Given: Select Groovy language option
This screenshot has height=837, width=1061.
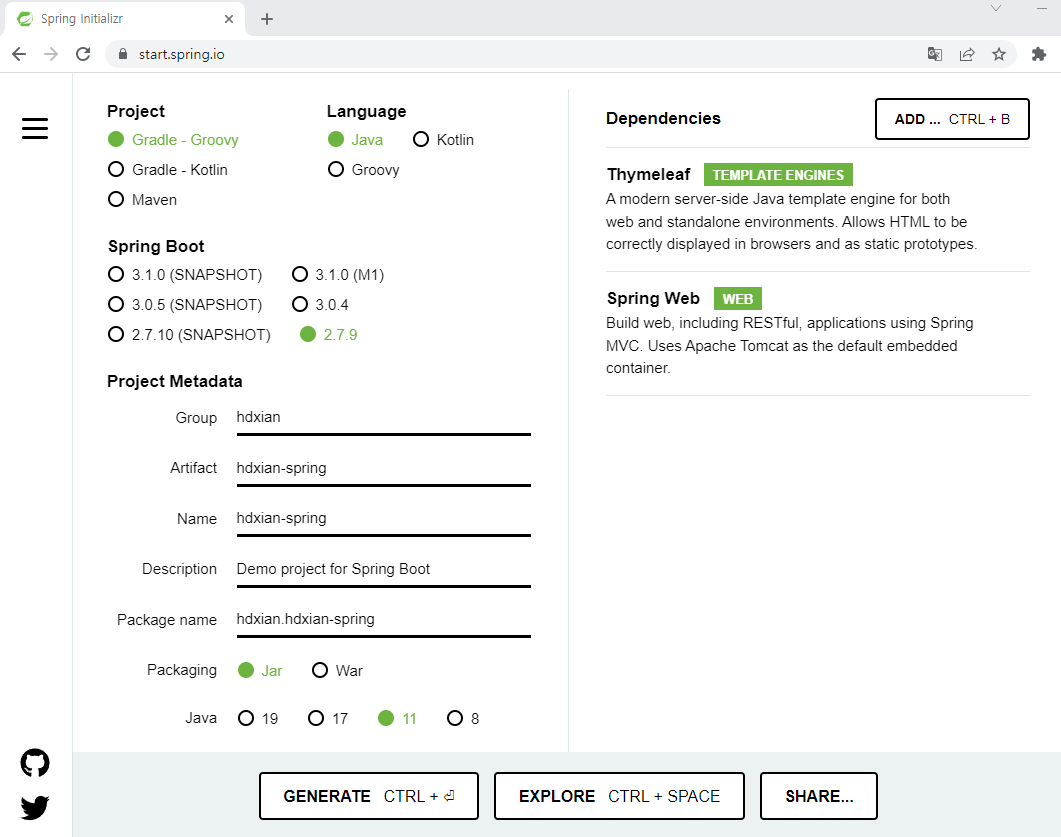Looking at the screenshot, I should 364,170.
